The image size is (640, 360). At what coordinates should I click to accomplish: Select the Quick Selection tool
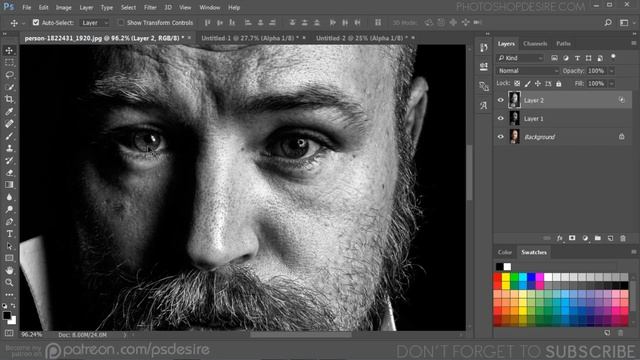coord(9,87)
